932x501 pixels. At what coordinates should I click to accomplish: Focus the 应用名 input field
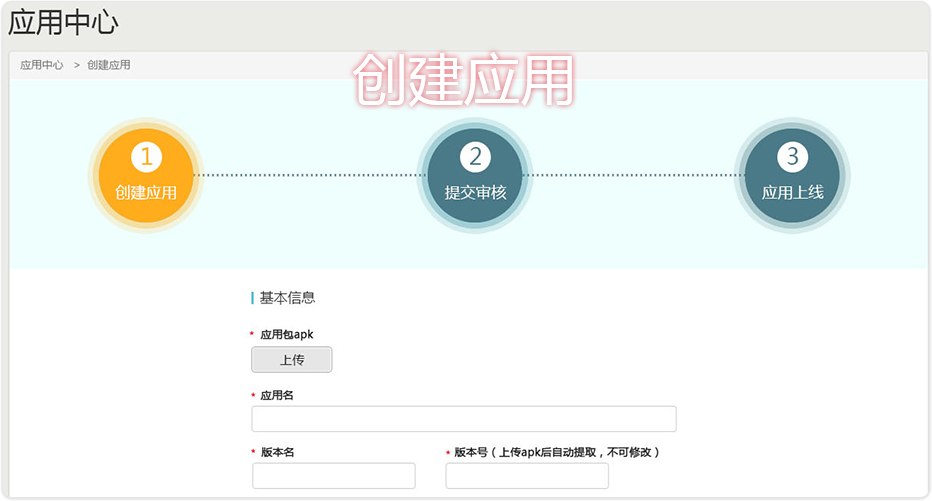click(x=464, y=419)
